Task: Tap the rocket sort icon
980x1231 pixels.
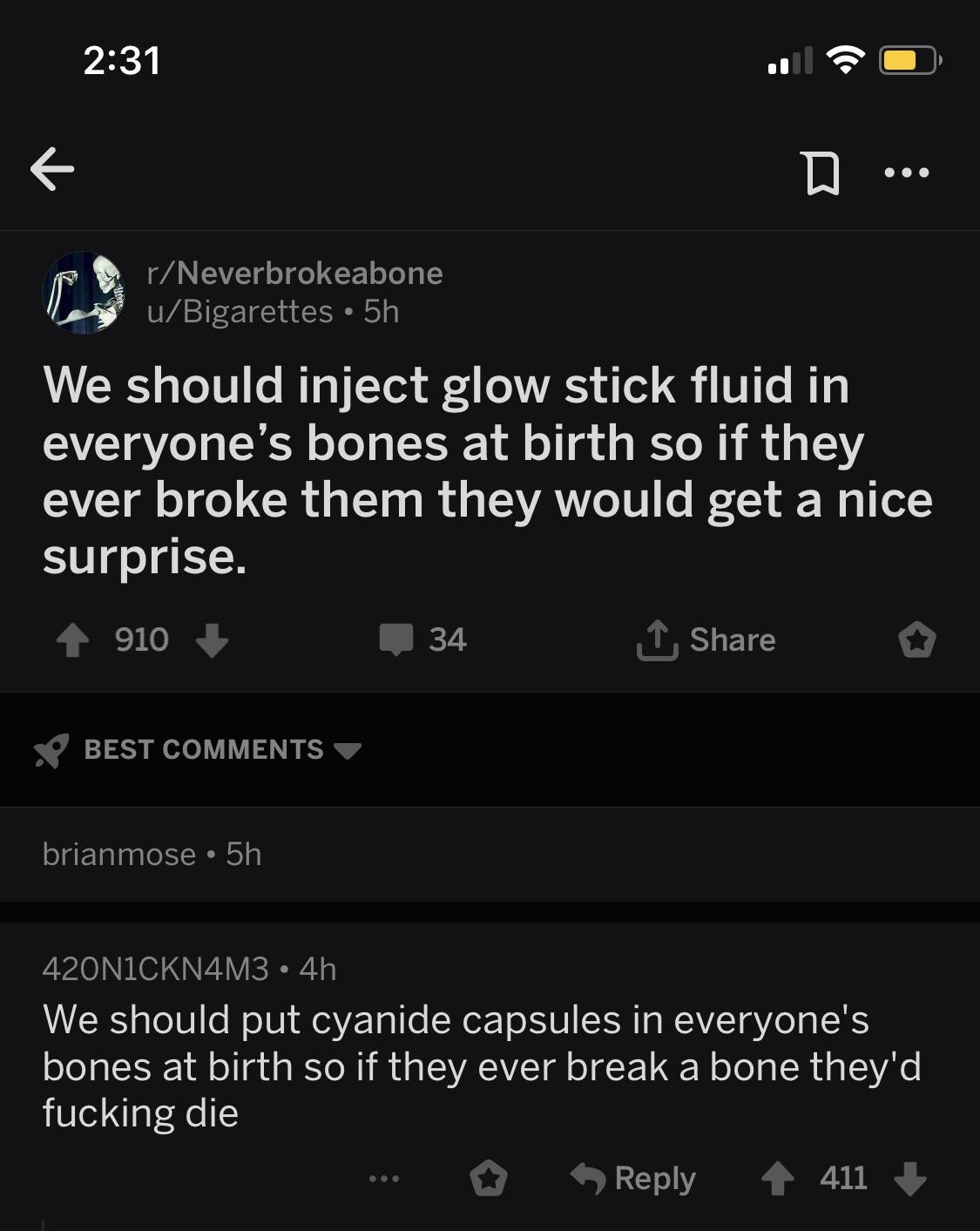Action: tap(51, 750)
